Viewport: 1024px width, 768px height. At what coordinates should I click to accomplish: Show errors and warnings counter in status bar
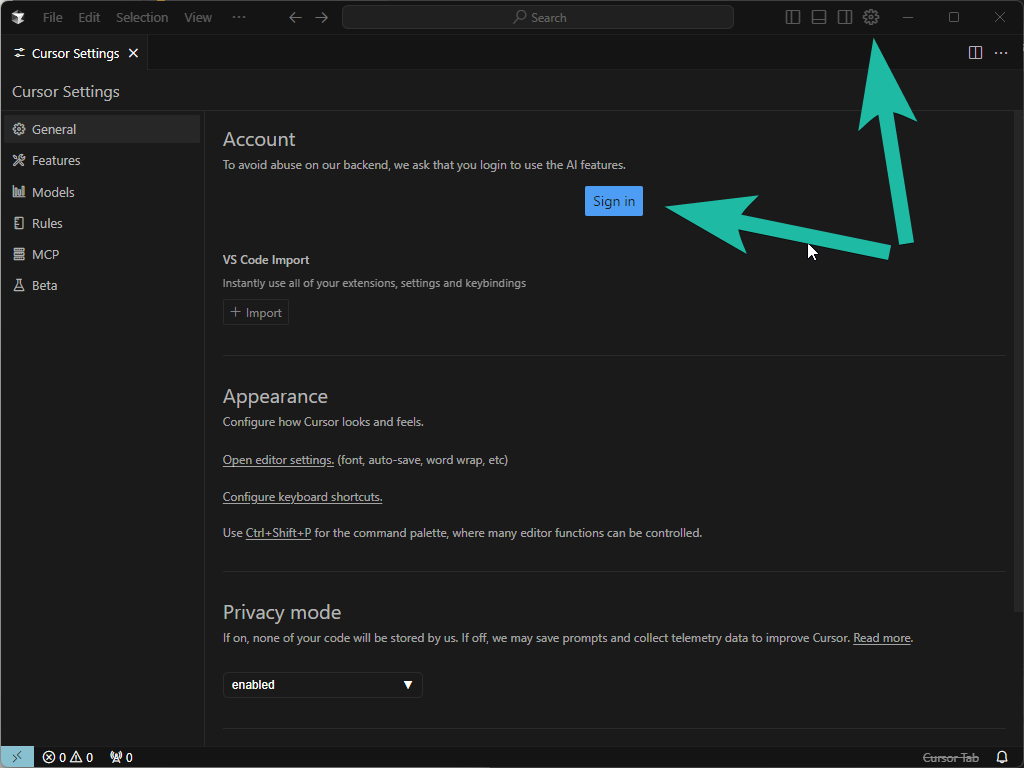point(68,757)
